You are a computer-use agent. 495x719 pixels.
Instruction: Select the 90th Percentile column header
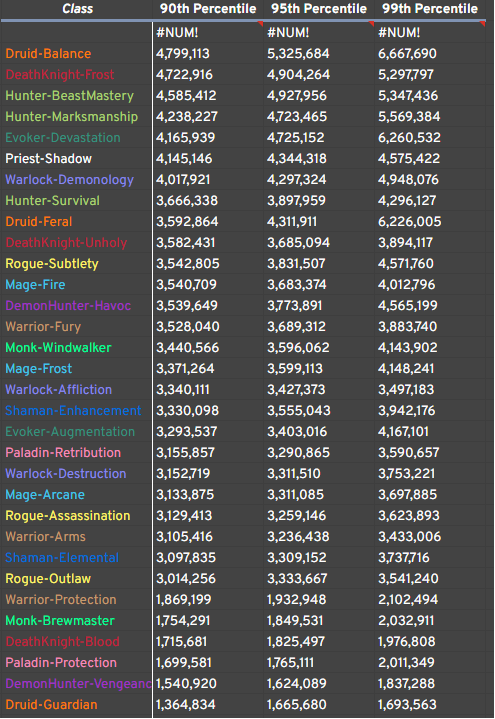[208, 9]
